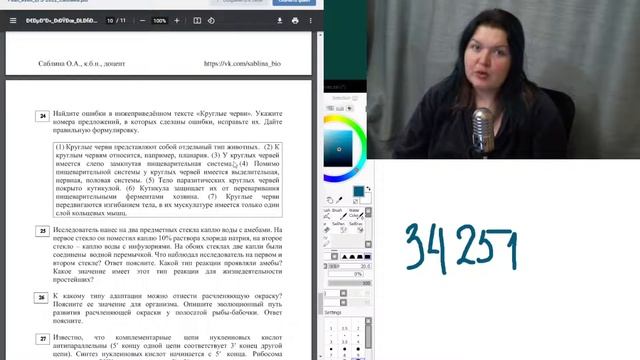640x360 pixels.
Task: Zoom in the PDF document
Action: (177, 20)
